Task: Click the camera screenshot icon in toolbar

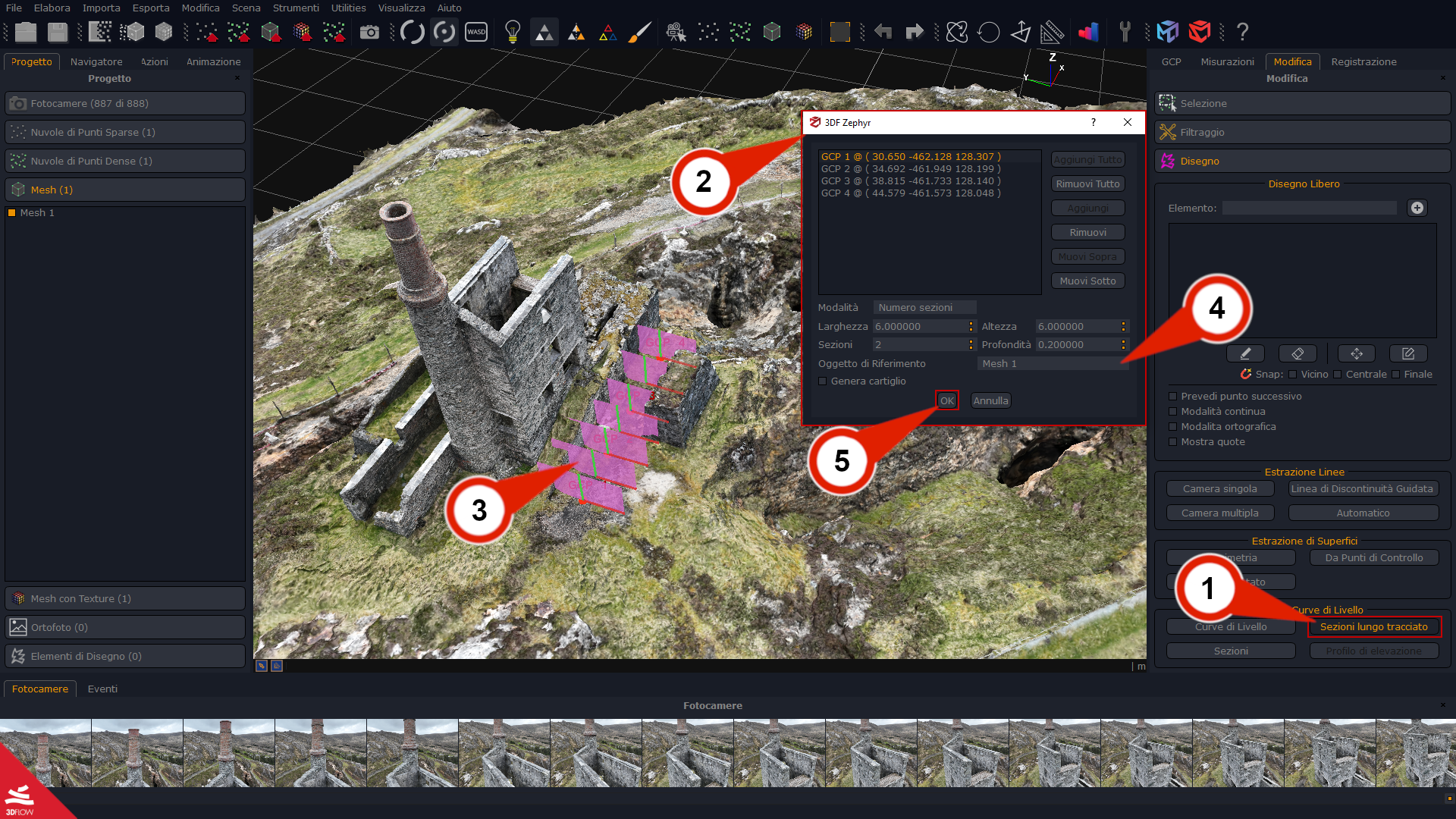Action: tap(369, 32)
